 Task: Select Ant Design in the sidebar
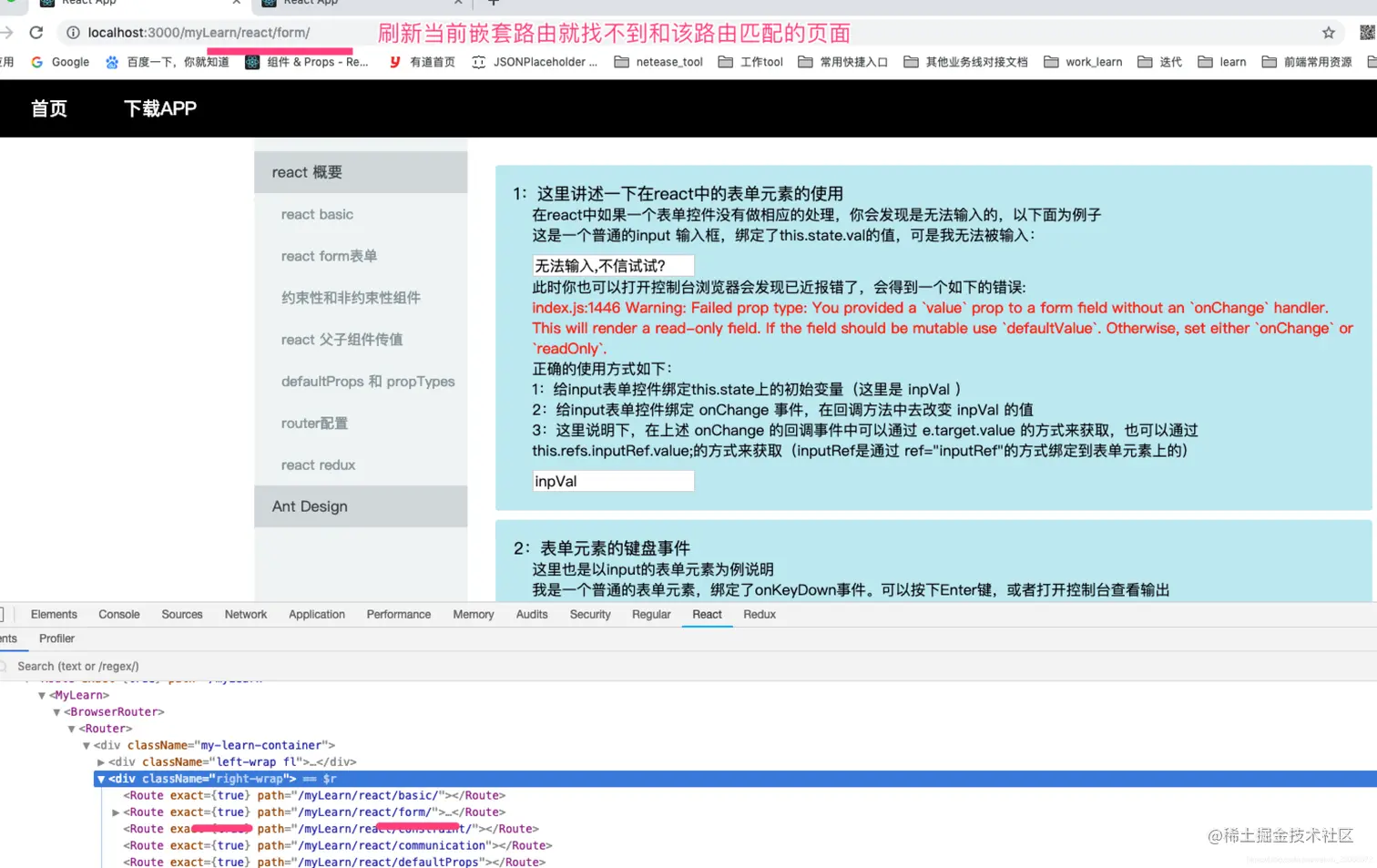point(310,506)
